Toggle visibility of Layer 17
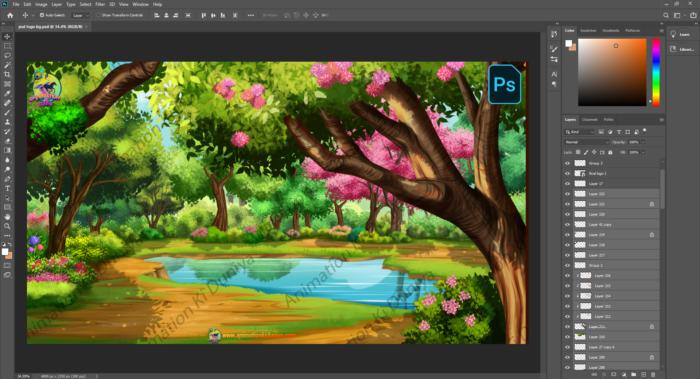This screenshot has width=700, height=379. coord(567,184)
